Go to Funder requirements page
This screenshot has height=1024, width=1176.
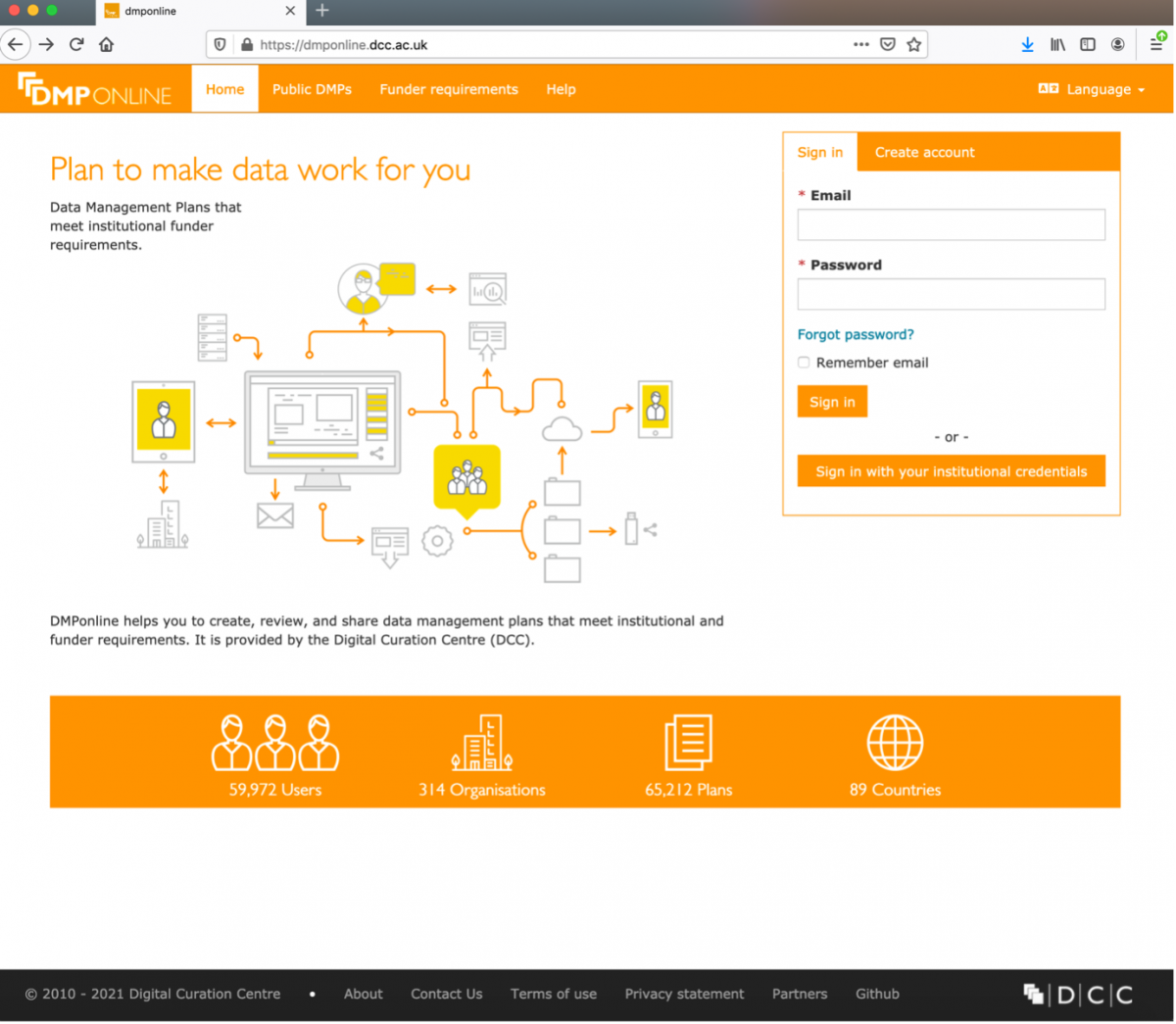tap(449, 89)
